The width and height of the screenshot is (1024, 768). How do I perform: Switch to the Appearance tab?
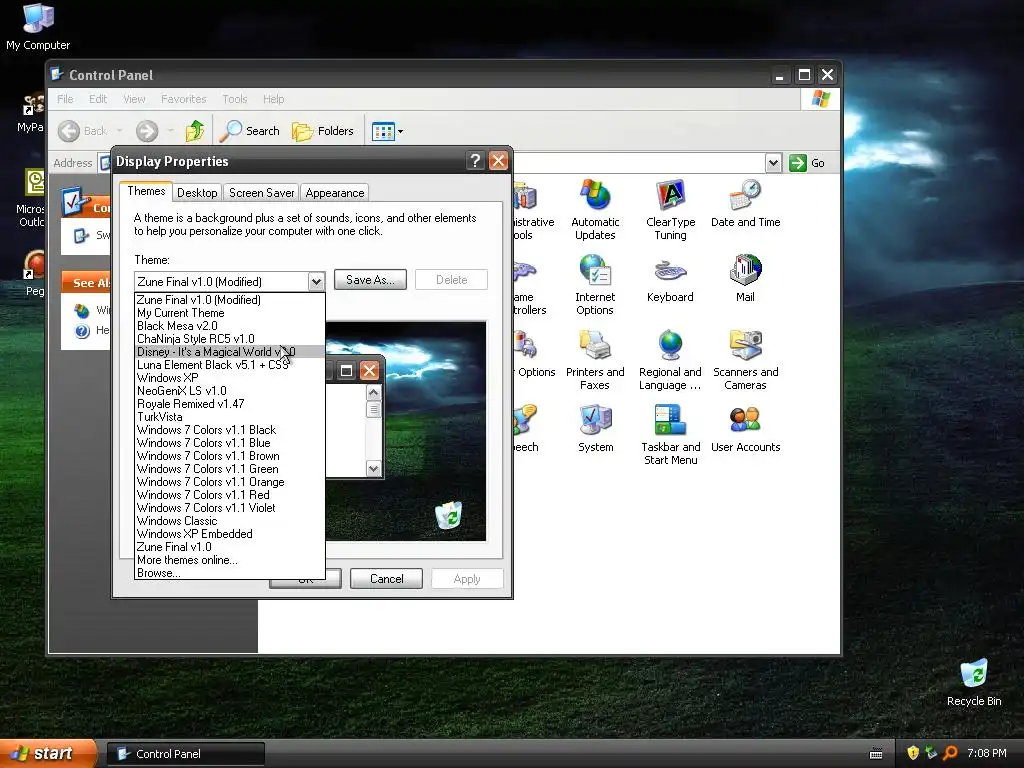pyautogui.click(x=334, y=193)
